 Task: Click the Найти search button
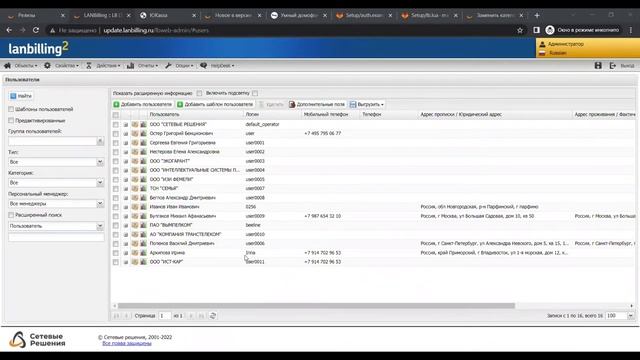tap(21, 96)
